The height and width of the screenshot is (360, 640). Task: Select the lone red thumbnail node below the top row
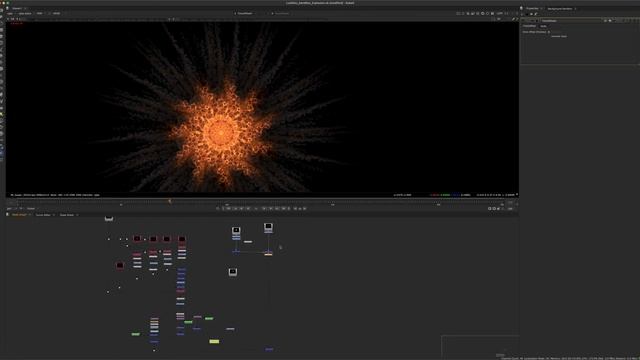click(120, 265)
